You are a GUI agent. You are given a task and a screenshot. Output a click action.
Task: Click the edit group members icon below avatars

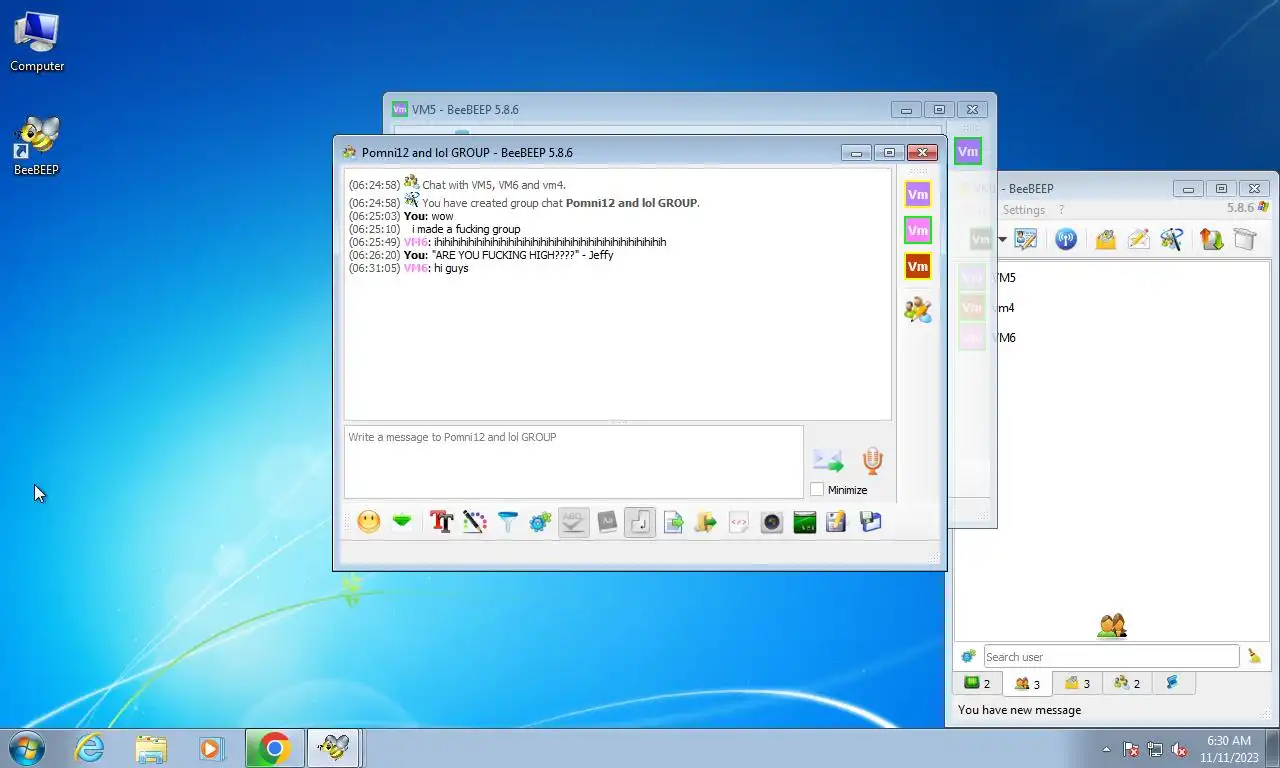coord(918,309)
